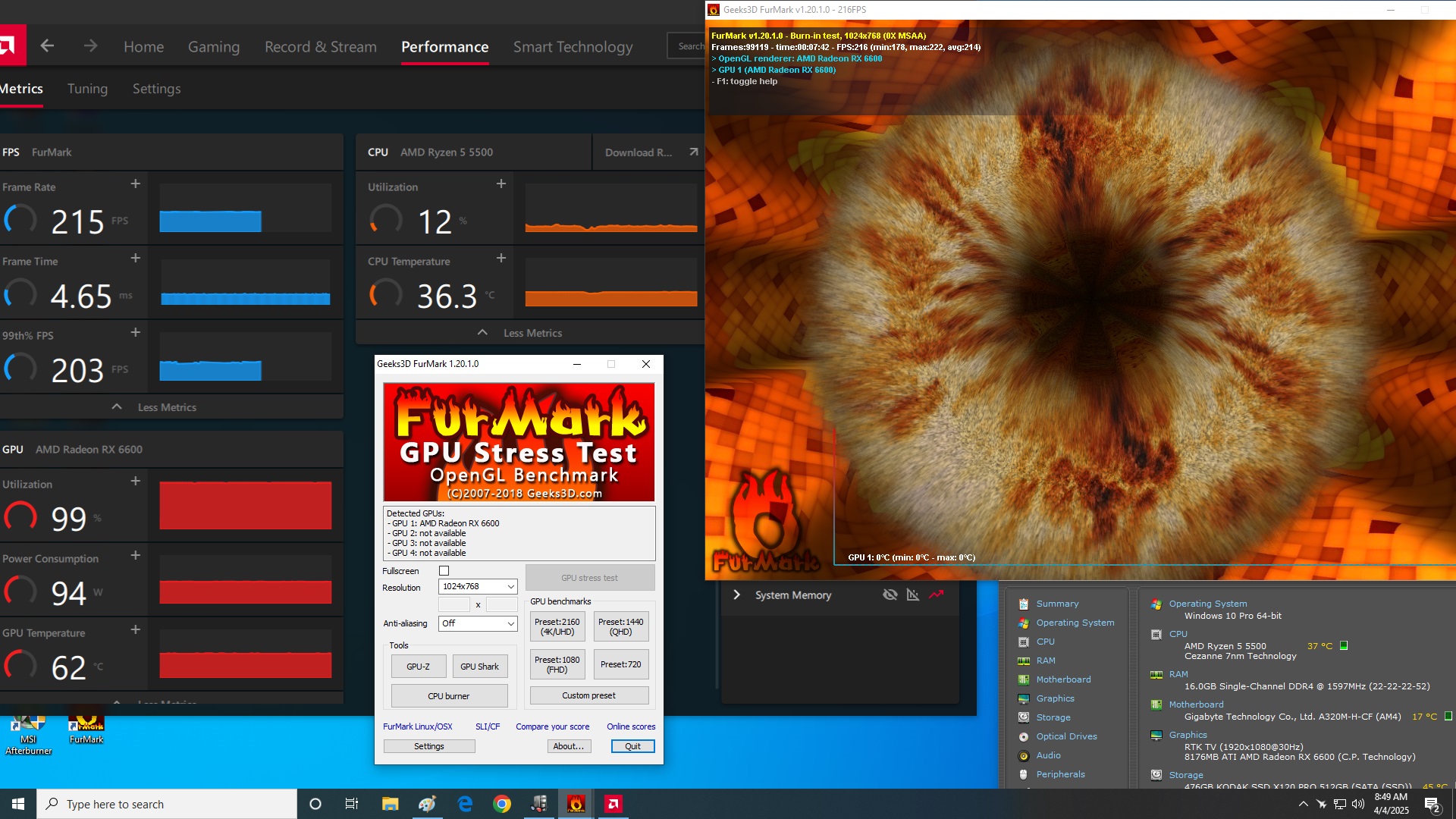Collapse FPS panel via Less Metrics
The image size is (1456, 819).
155,407
